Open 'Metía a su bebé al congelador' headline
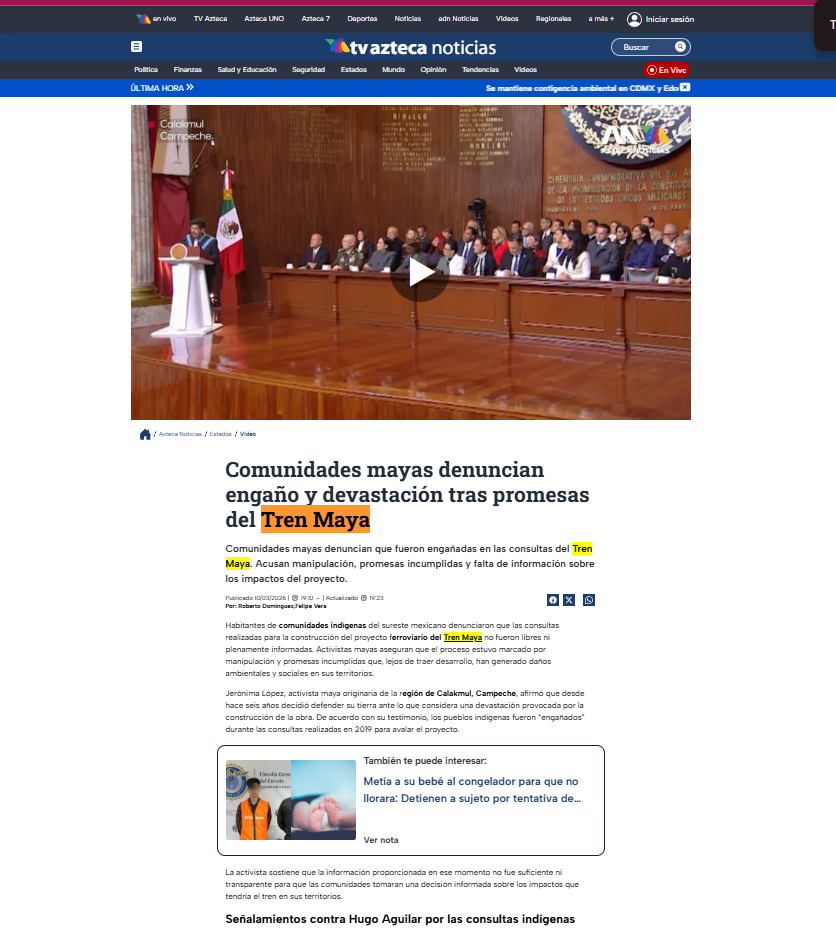 coord(472,790)
